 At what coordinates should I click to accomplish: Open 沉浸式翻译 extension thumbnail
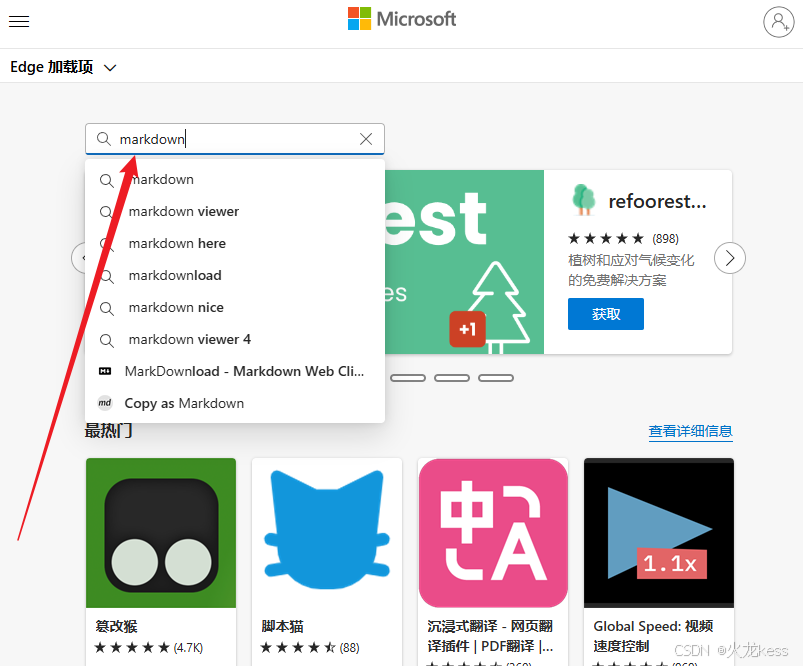coord(493,533)
